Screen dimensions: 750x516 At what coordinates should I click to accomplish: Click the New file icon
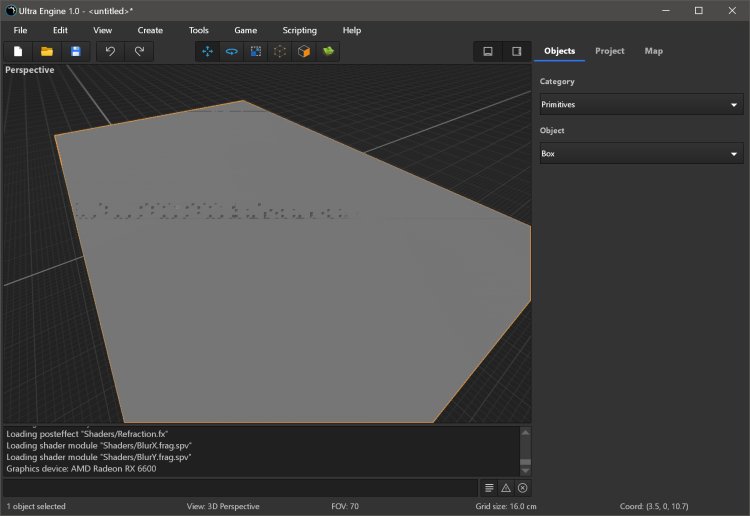point(18,51)
